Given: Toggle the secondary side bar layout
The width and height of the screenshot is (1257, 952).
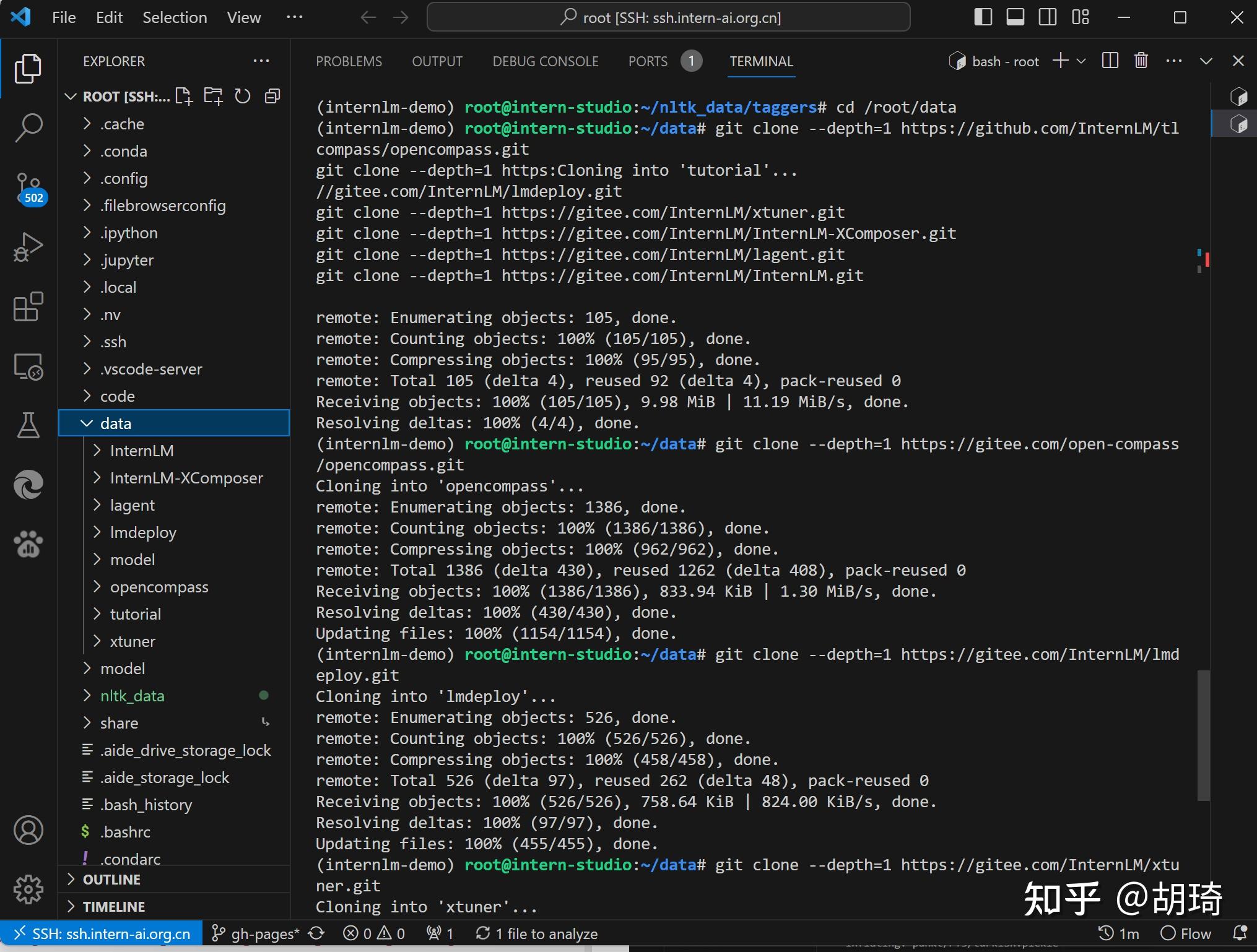Looking at the screenshot, I should [x=1047, y=17].
